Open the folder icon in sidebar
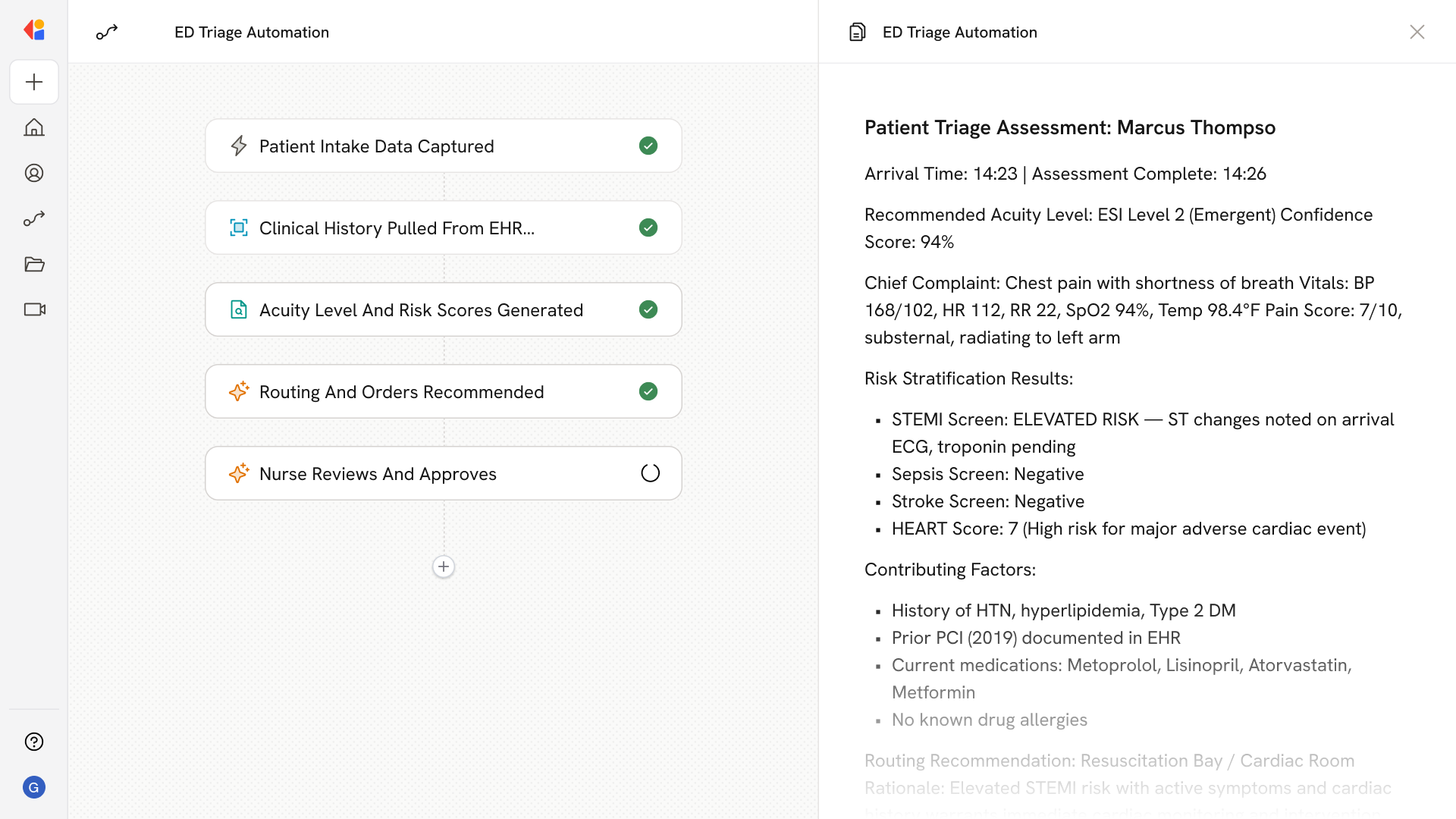The height and width of the screenshot is (819, 1456). click(34, 264)
